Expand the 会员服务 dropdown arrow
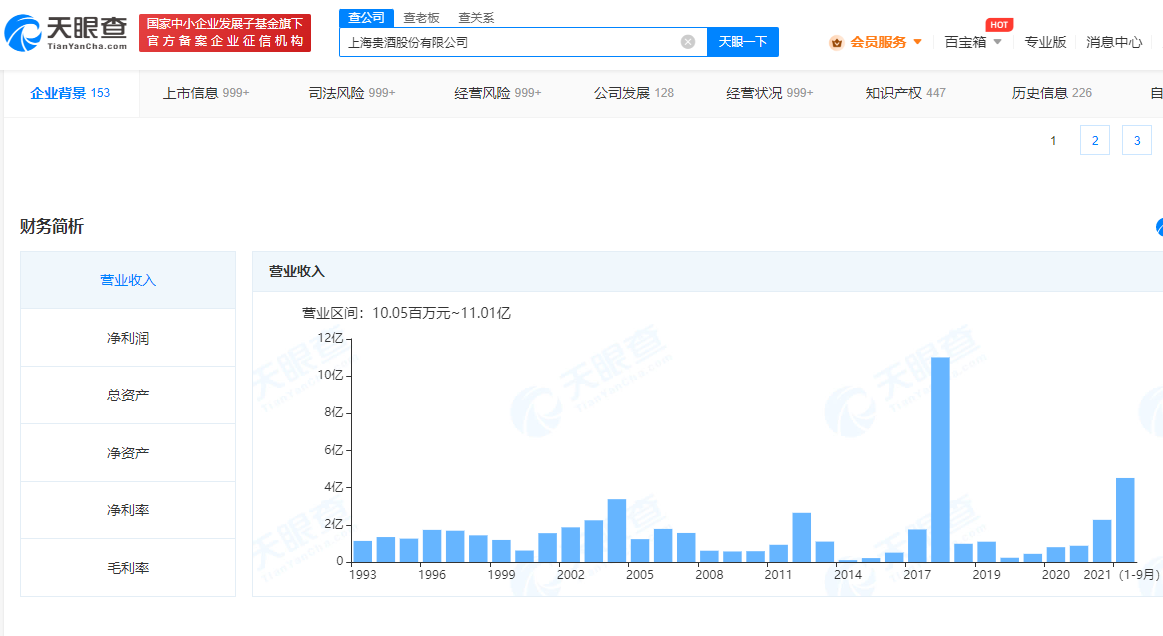This screenshot has height=636, width=1163. click(917, 42)
